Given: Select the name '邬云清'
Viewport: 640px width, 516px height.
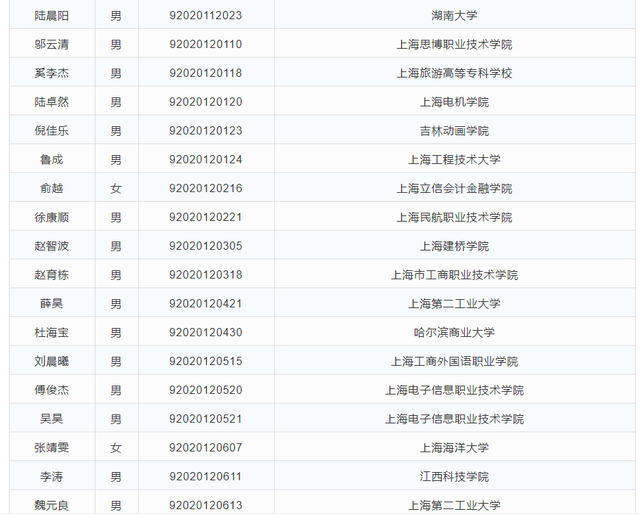Looking at the screenshot, I should click(x=51, y=44).
